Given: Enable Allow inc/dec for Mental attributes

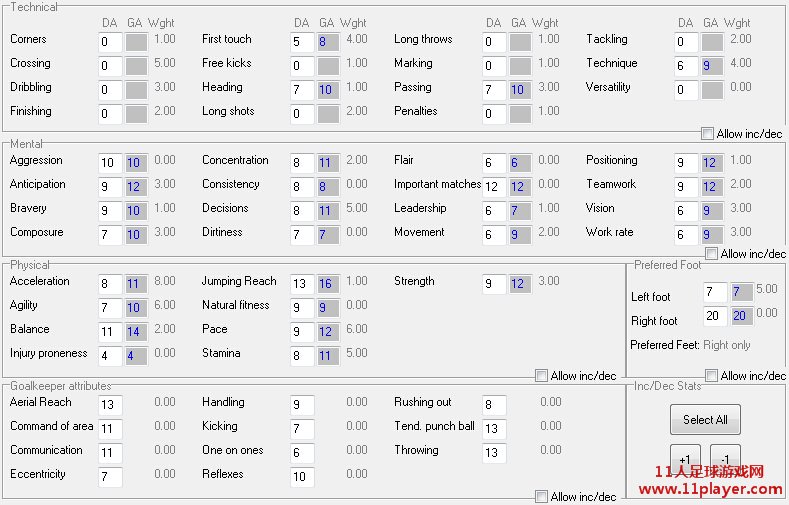Looking at the screenshot, I should [711, 254].
